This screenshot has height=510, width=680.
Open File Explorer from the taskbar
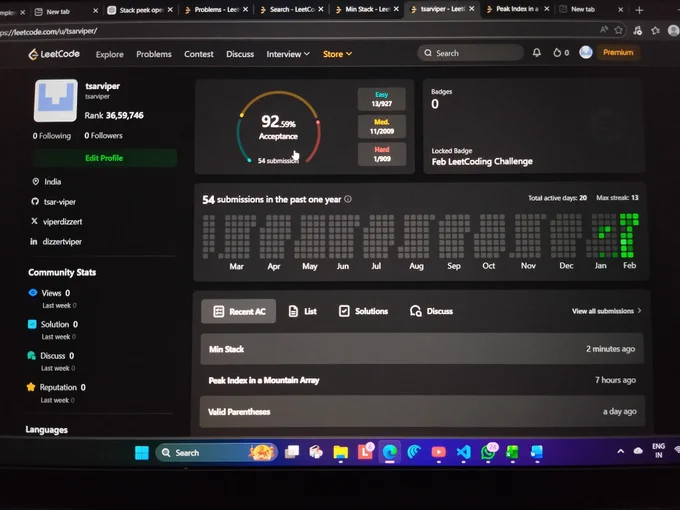click(340, 452)
